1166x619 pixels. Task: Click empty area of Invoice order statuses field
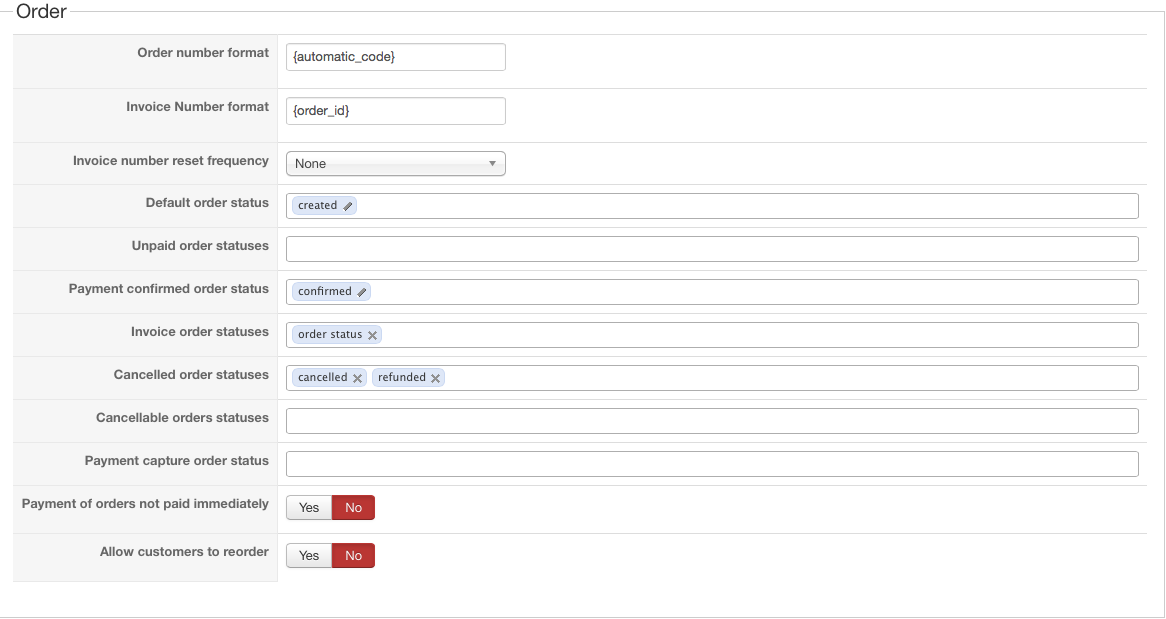(x=750, y=335)
